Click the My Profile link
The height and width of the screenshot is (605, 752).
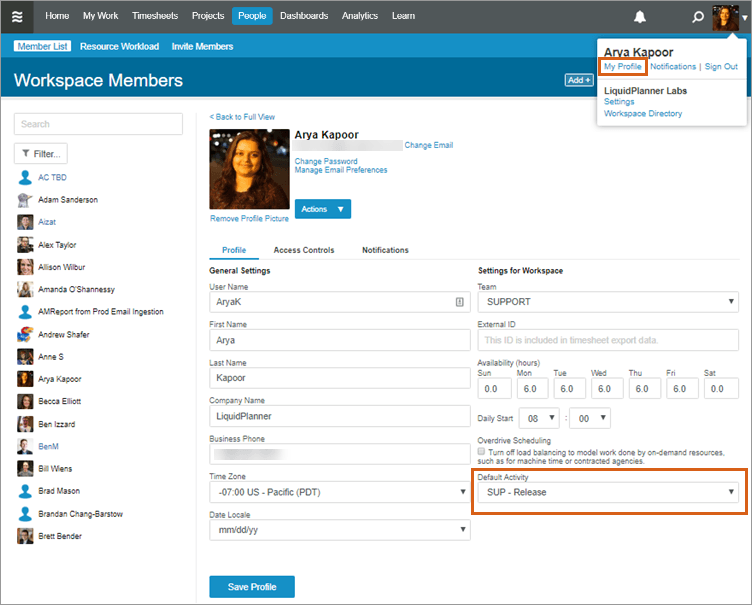623,66
